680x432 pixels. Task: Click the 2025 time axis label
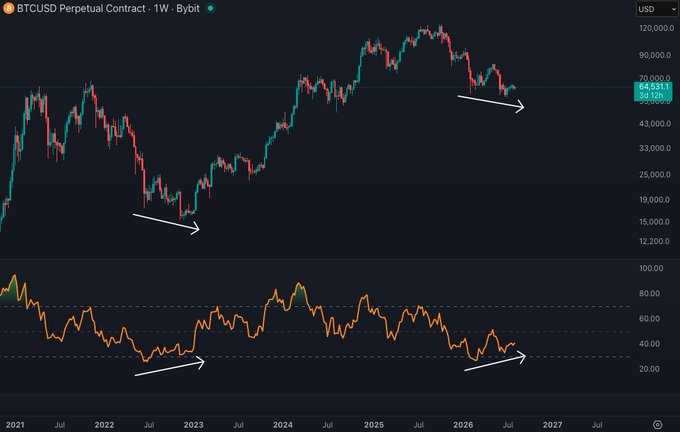373,425
